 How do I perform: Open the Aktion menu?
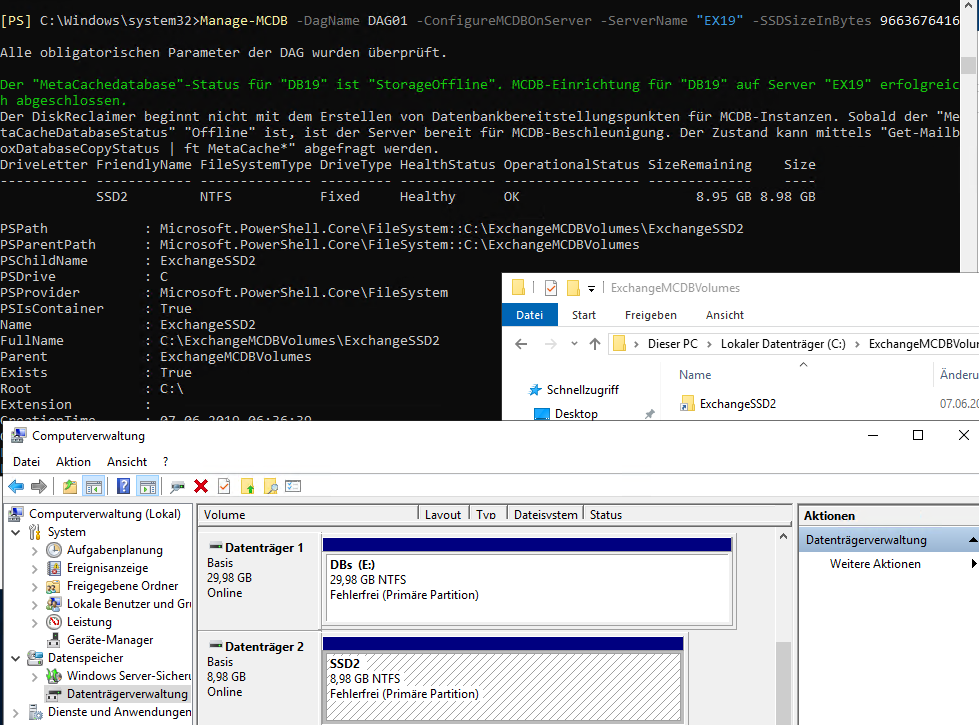coord(73,462)
